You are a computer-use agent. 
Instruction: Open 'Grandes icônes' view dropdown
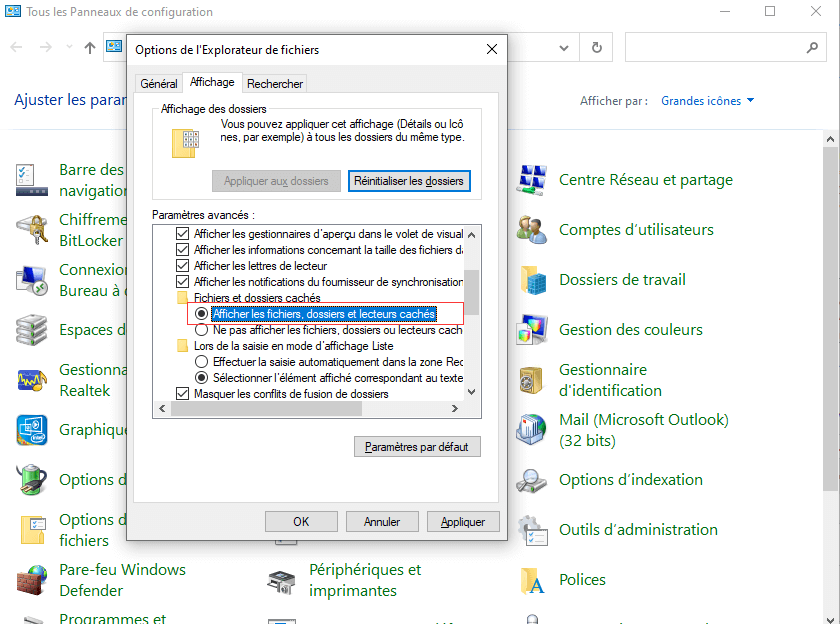pos(707,101)
